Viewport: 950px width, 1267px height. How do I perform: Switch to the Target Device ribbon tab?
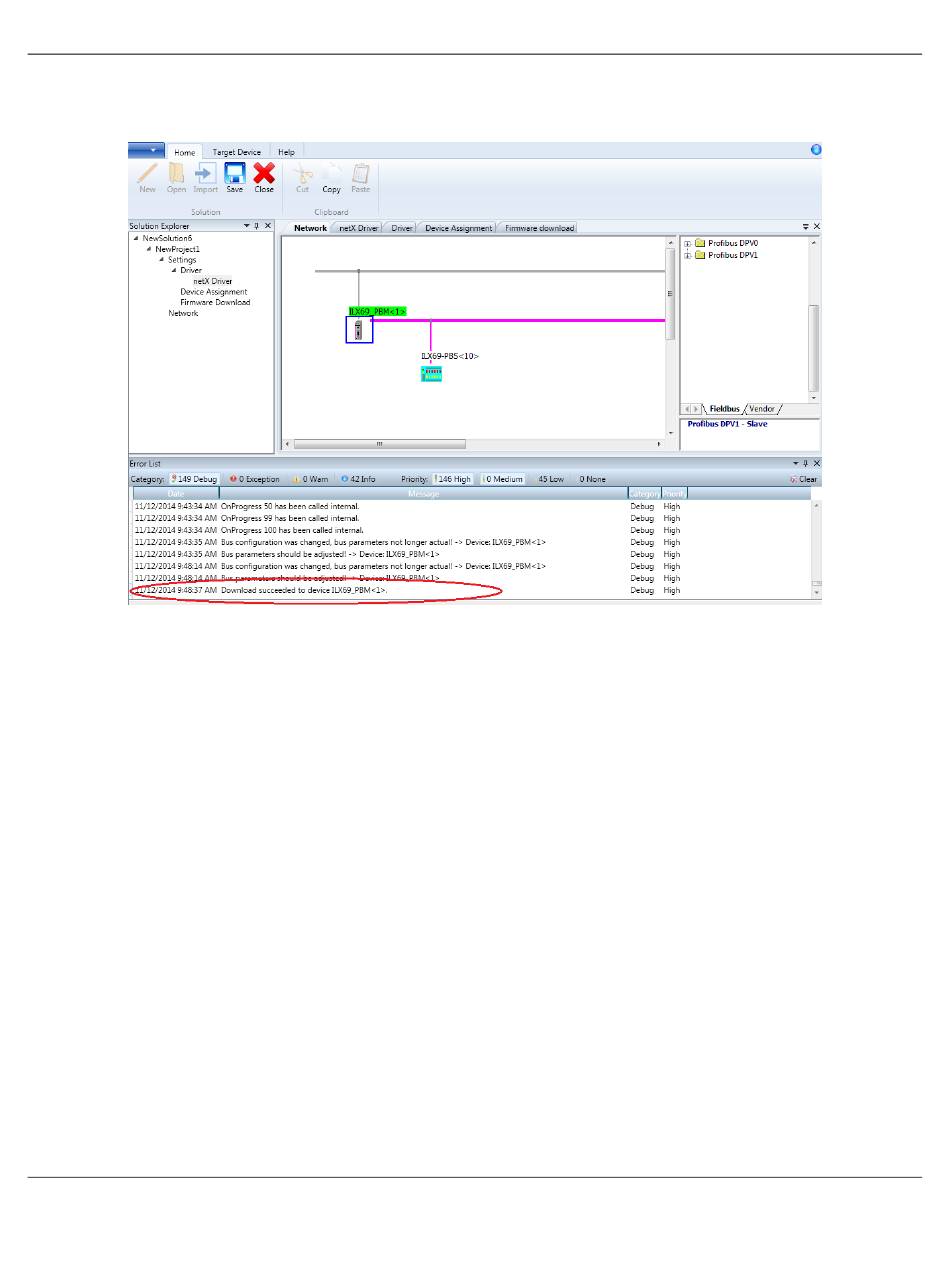click(236, 152)
